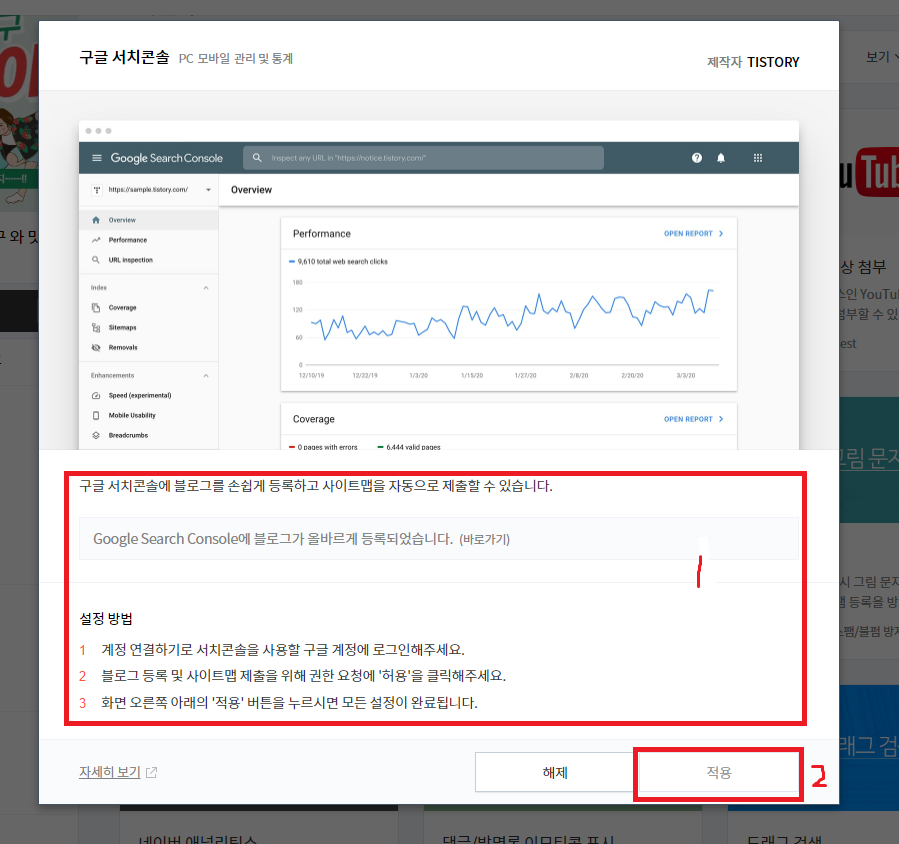Click the URL inspection search field

[x=423, y=158]
